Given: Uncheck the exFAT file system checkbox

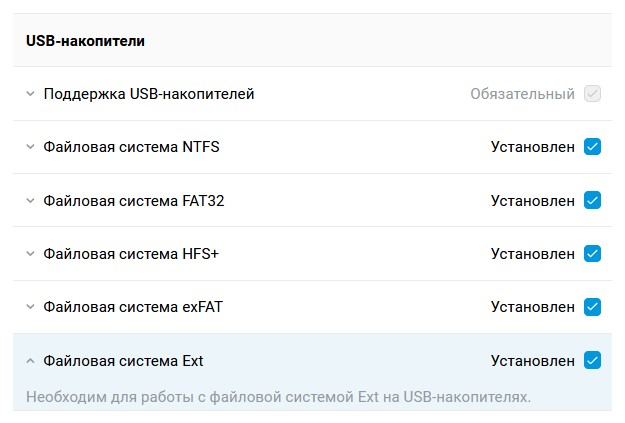Looking at the screenshot, I should (592, 306).
